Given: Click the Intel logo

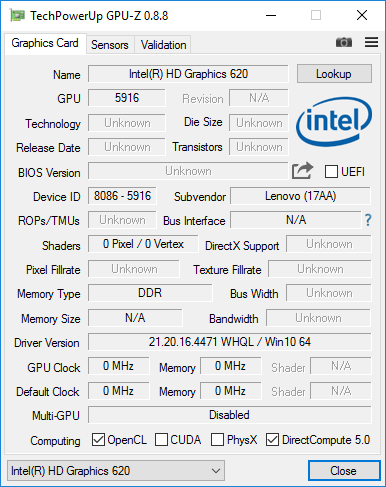Looking at the screenshot, I should (334, 121).
